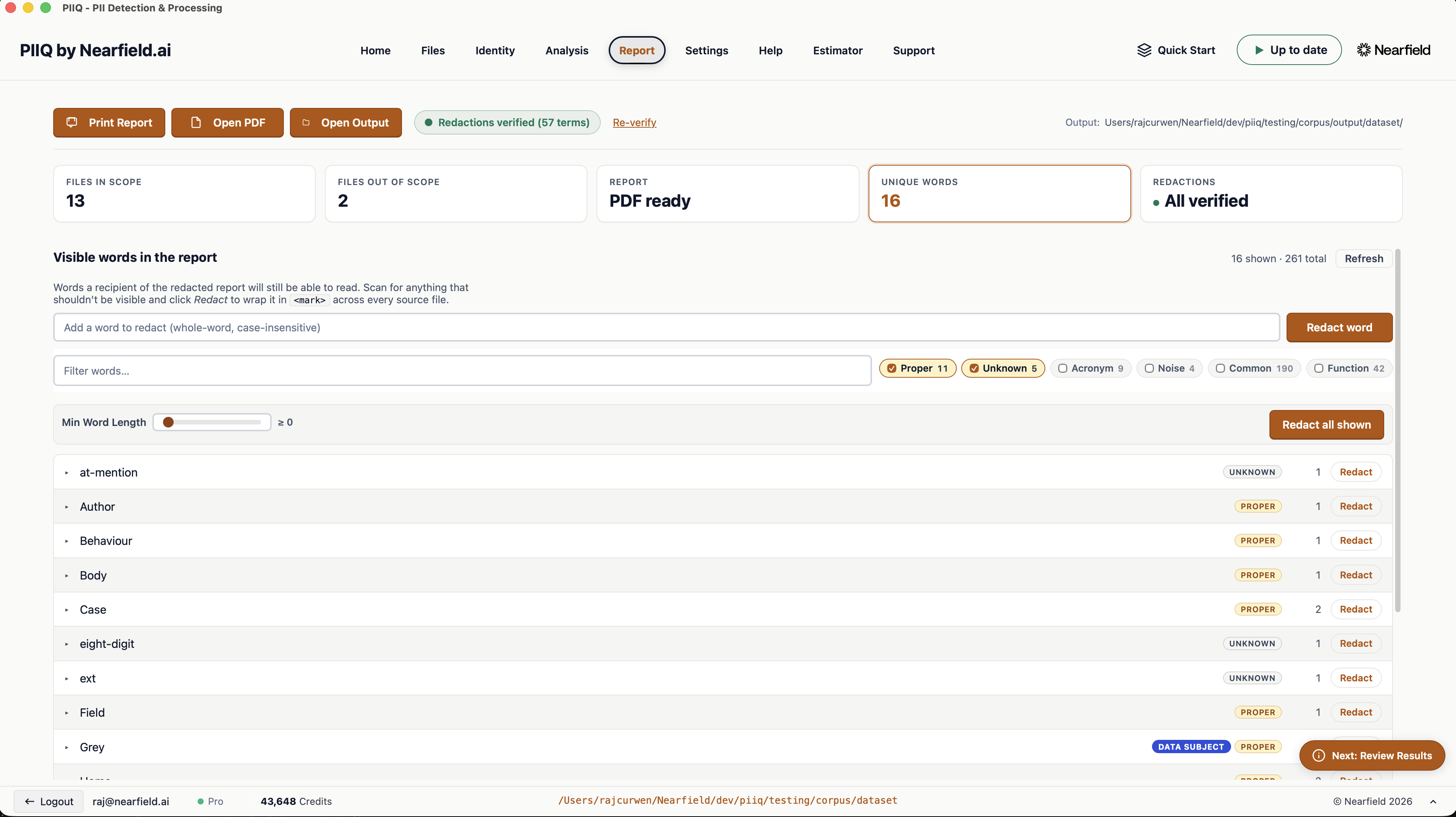Screen dimensions: 1456x817
Task: Select the Unique Words stat card
Action: 999,193
